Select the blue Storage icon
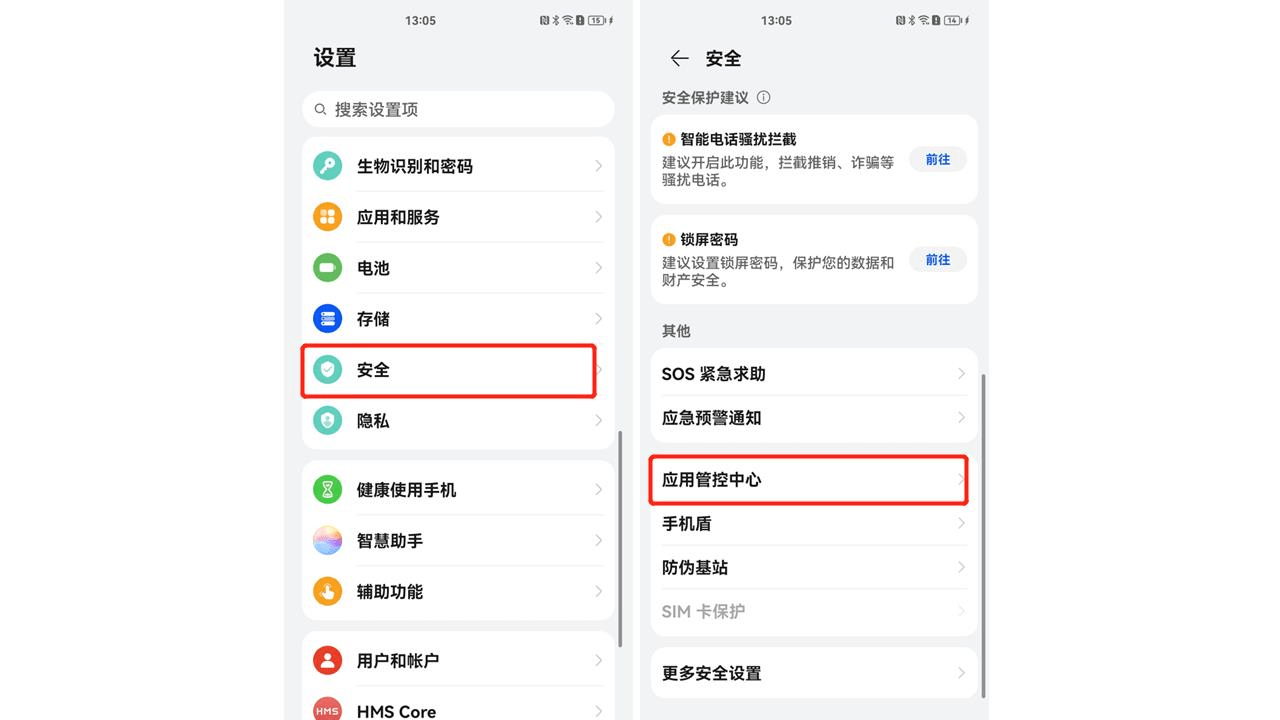 [x=327, y=319]
